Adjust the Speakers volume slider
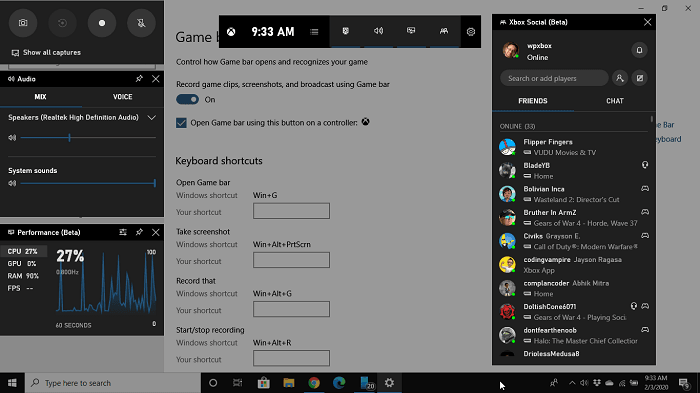700x393 pixels. coord(88,138)
